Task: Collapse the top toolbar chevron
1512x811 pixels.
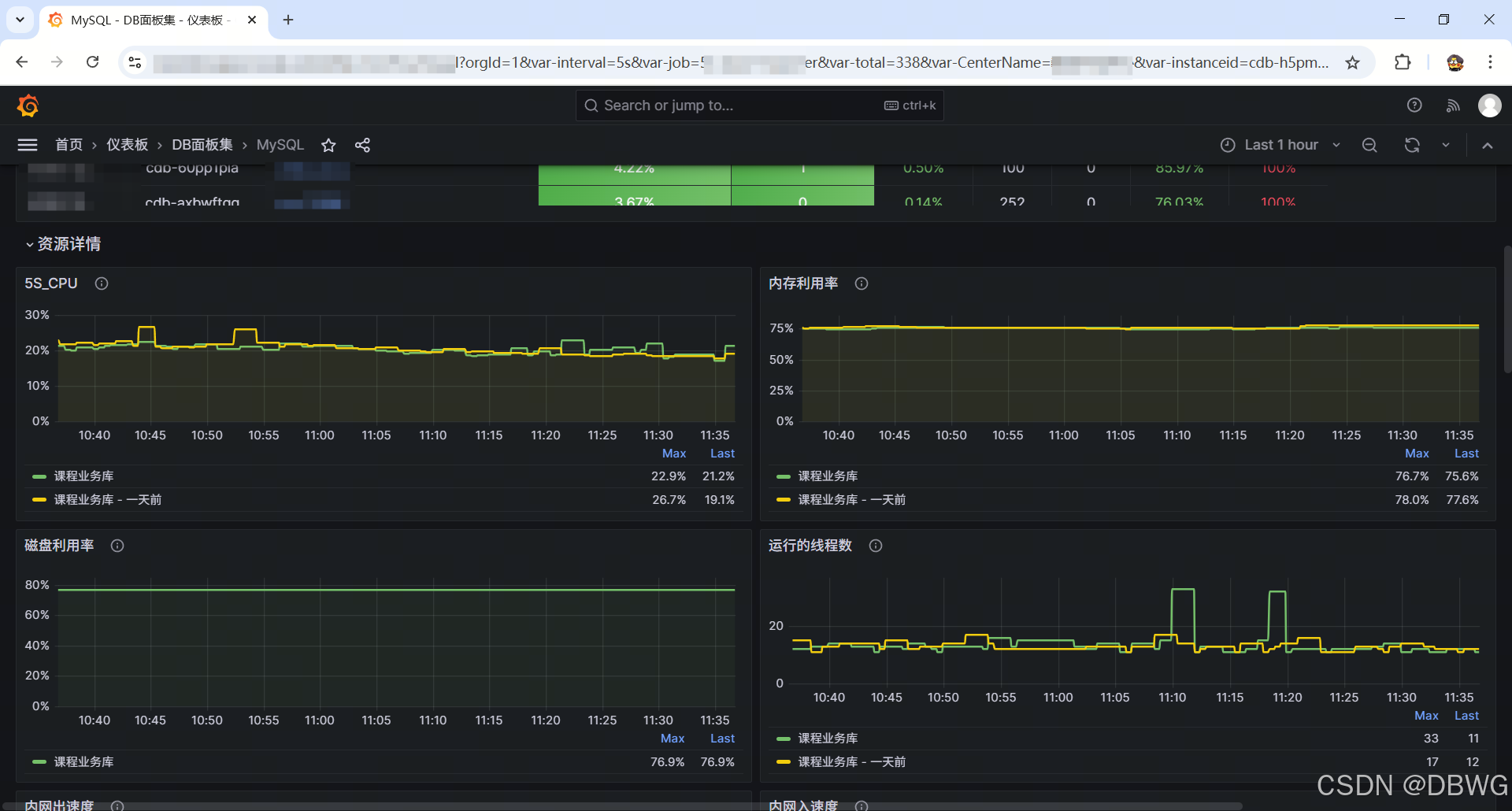Action: 1487,145
